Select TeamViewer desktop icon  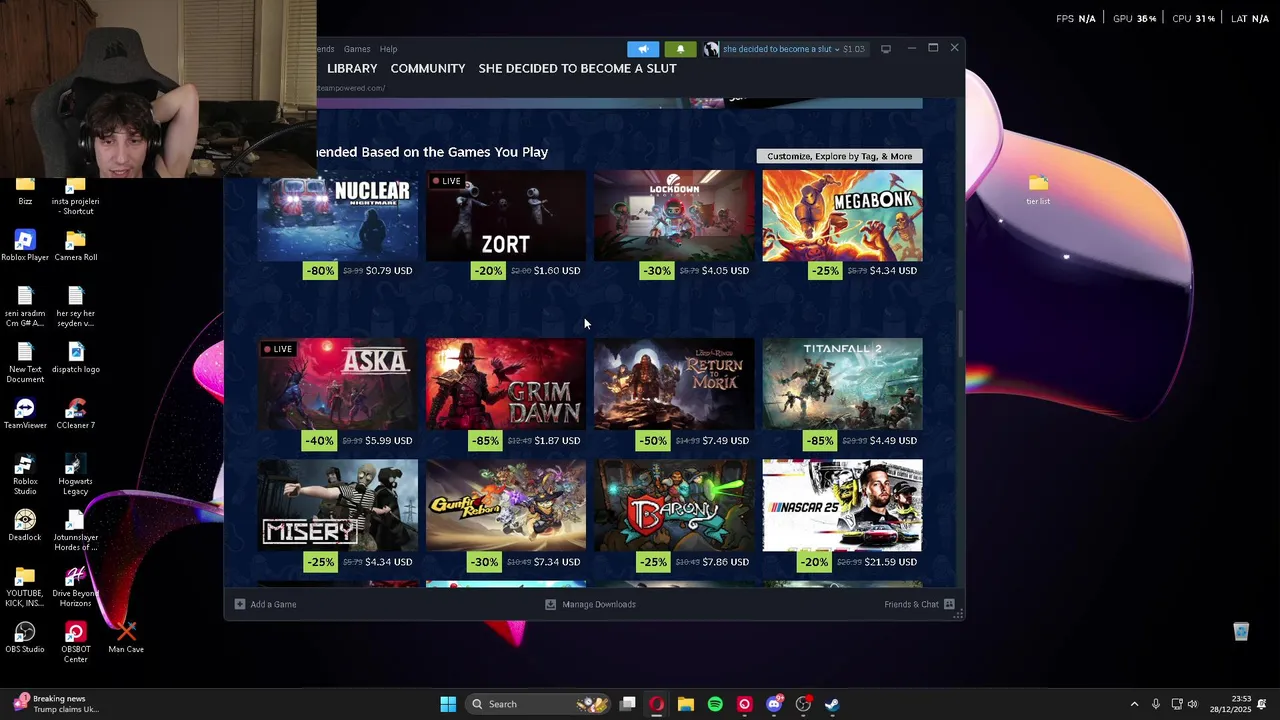click(25, 413)
